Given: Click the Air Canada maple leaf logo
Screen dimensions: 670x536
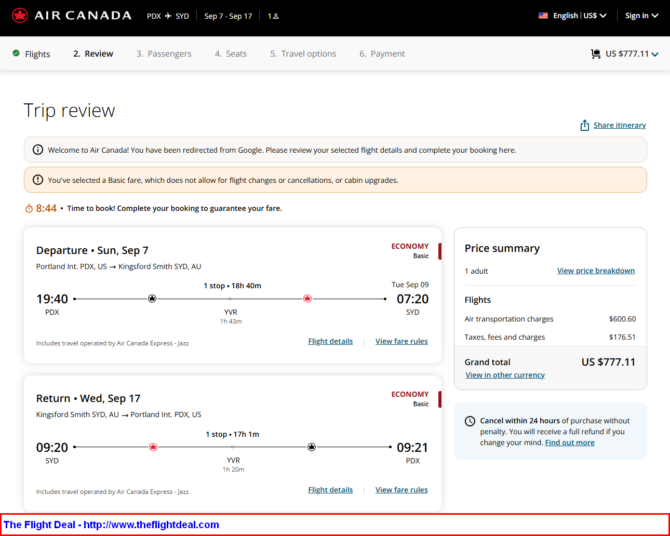Looking at the screenshot, I should (x=20, y=15).
